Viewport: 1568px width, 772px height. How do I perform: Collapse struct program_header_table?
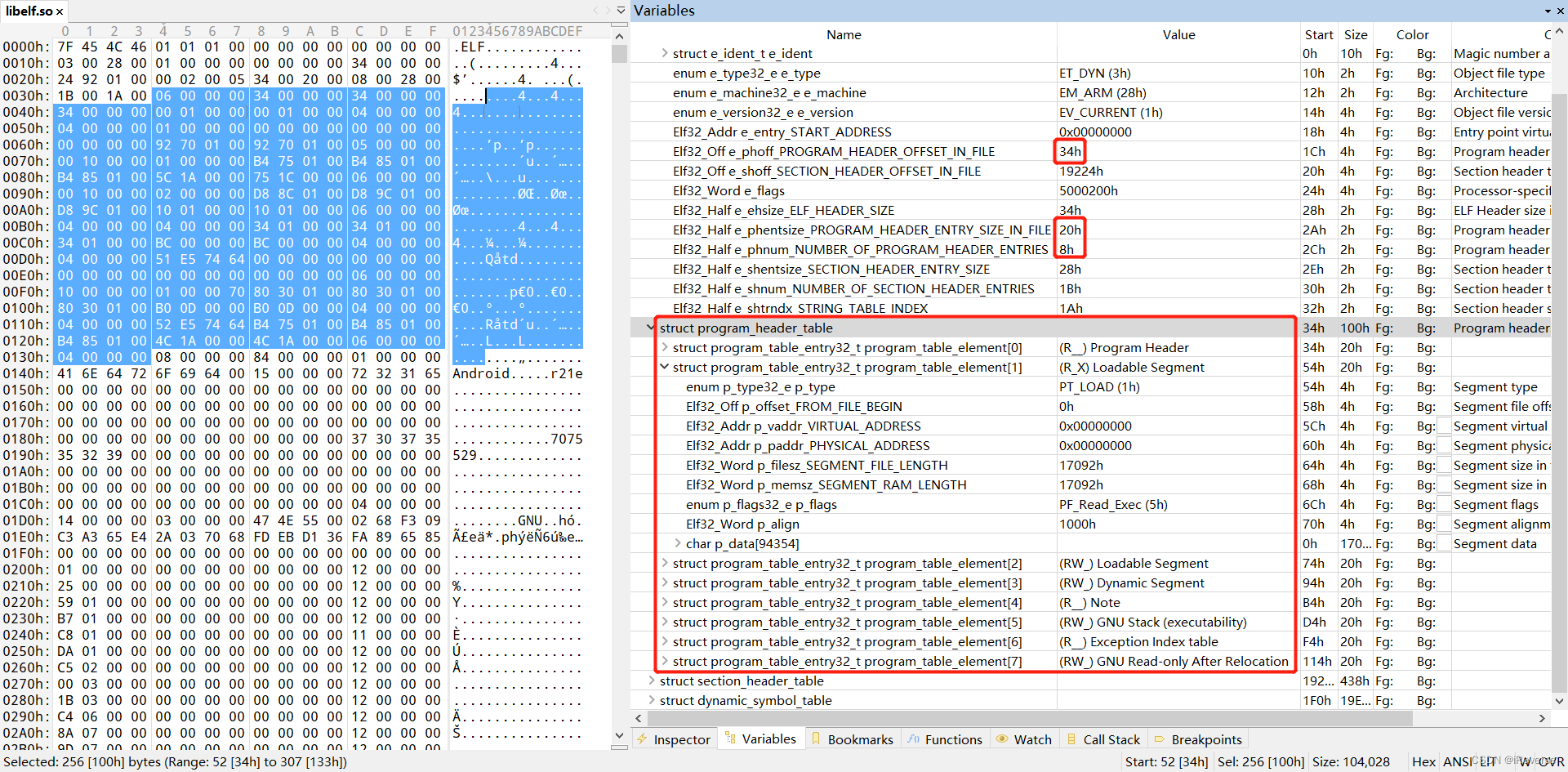pos(651,328)
